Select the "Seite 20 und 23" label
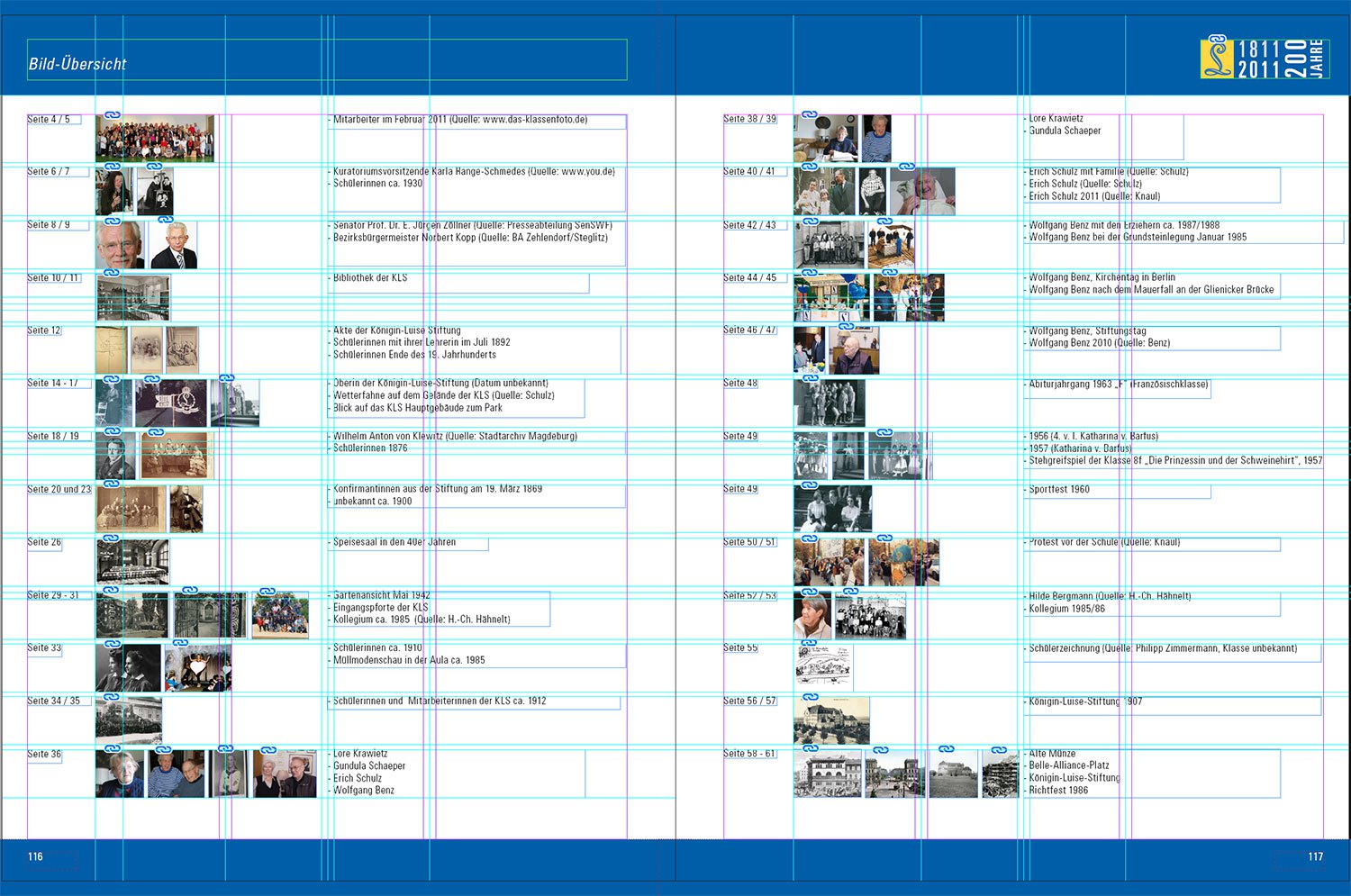The width and height of the screenshot is (1351, 896). (59, 490)
